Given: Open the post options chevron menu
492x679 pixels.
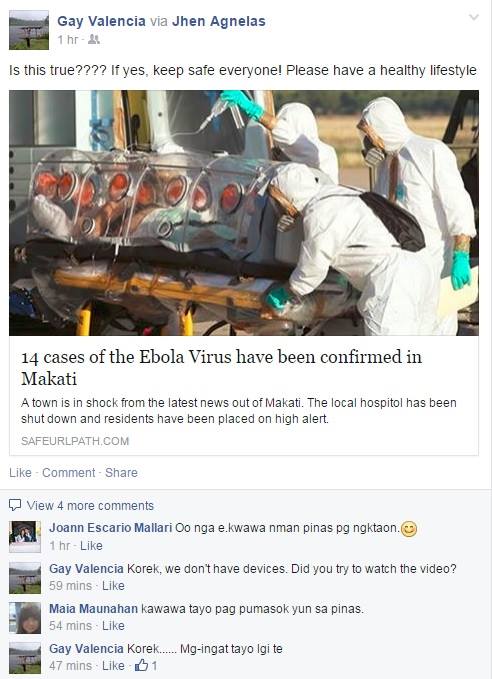Looking at the screenshot, I should (474, 17).
